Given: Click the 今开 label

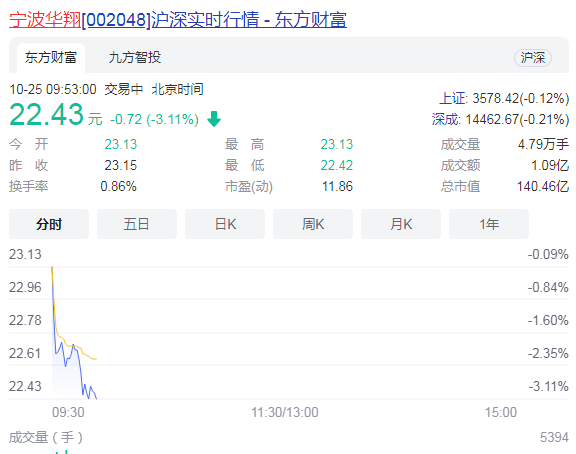Looking at the screenshot, I should tap(28, 144).
